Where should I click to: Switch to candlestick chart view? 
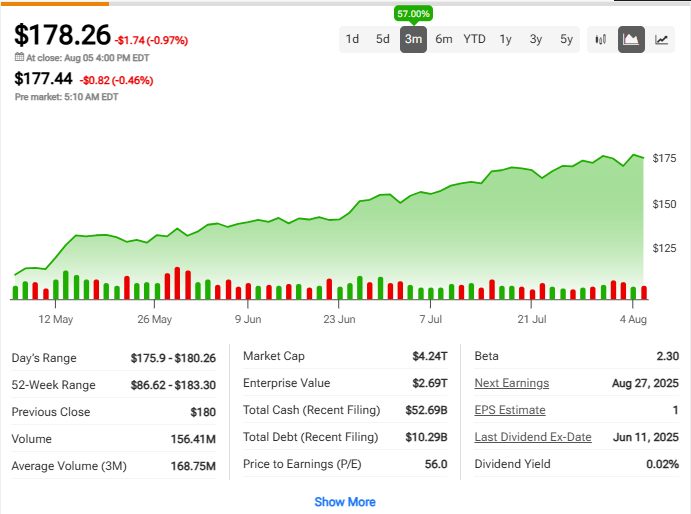click(x=601, y=40)
